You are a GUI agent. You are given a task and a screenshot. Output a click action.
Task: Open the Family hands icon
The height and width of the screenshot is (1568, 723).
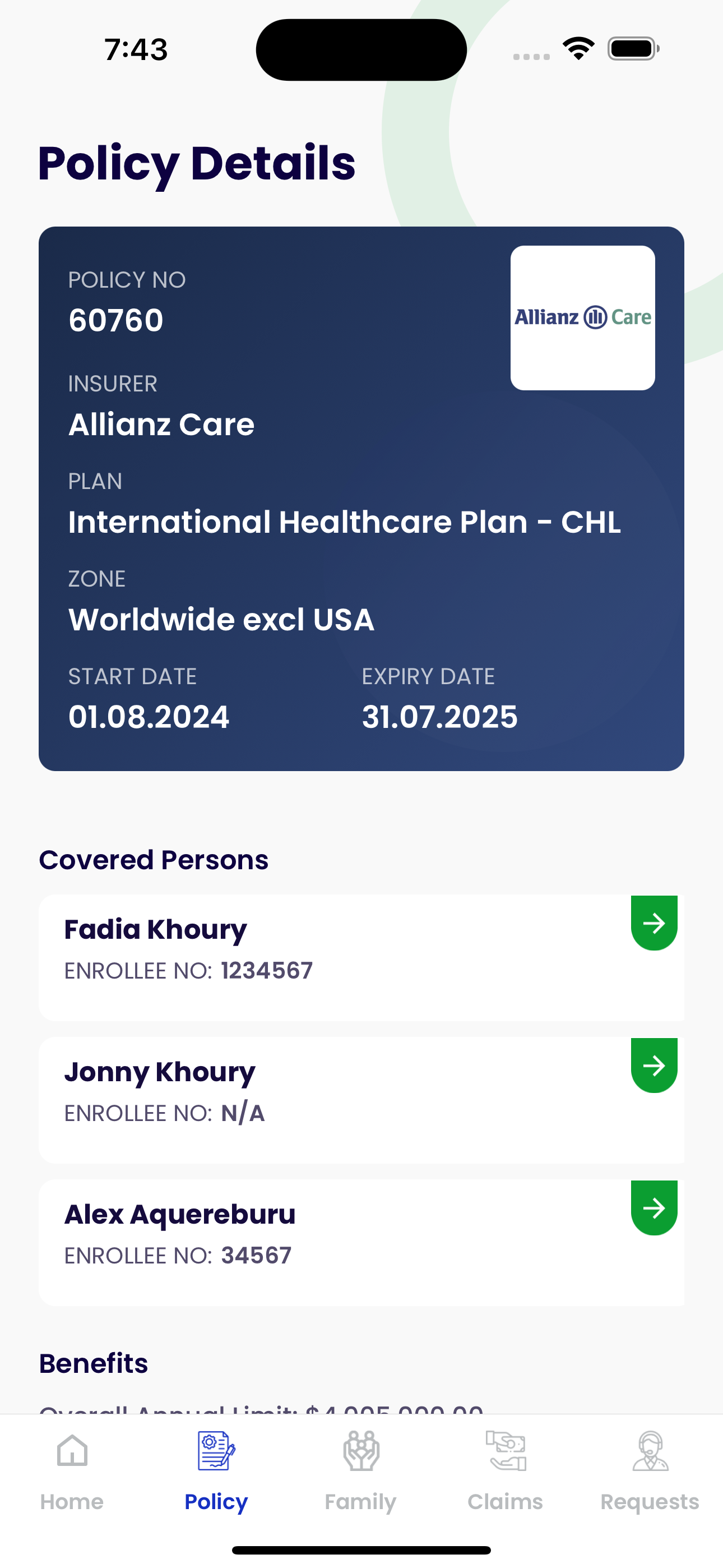pyautogui.click(x=361, y=1451)
